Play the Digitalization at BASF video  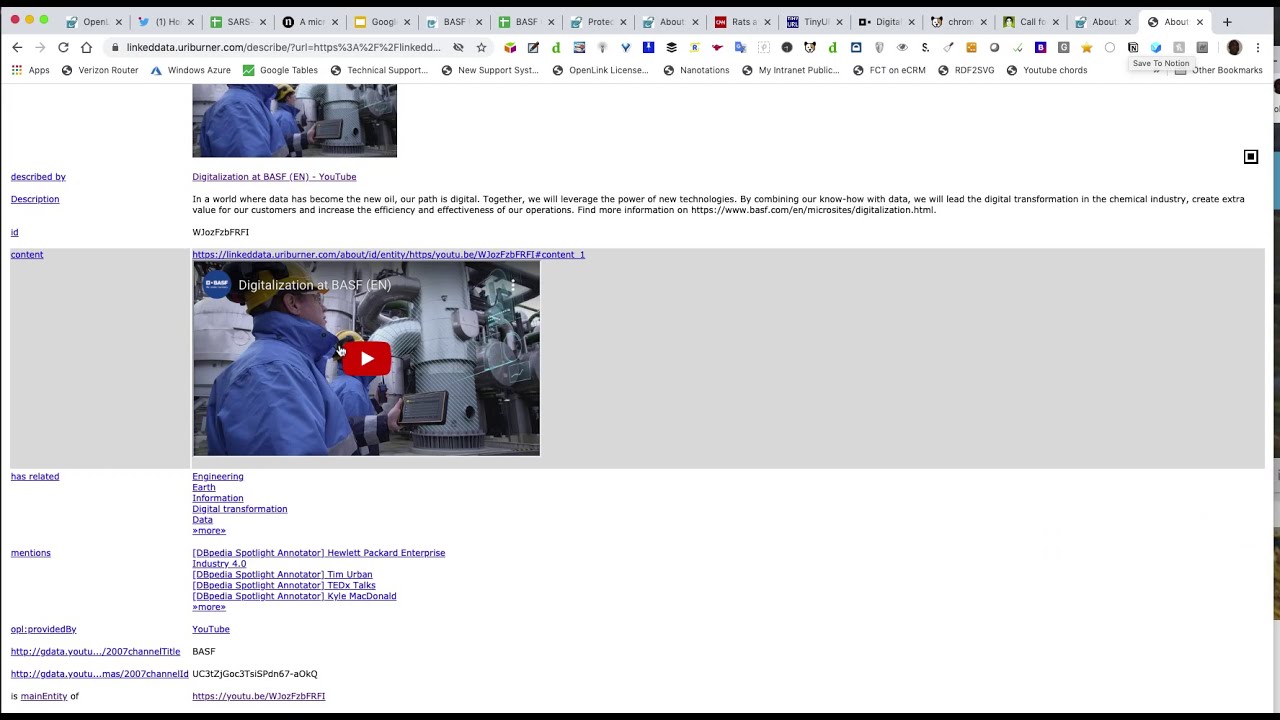(x=367, y=358)
